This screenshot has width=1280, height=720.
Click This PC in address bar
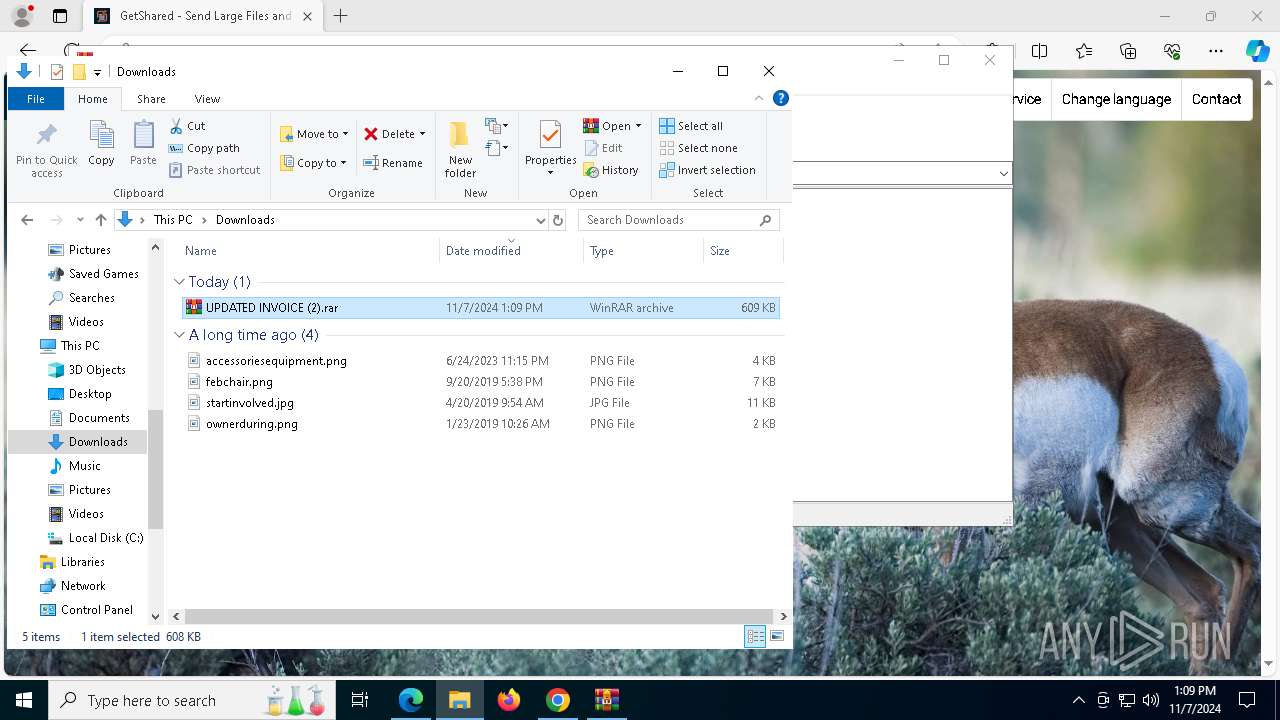172,220
